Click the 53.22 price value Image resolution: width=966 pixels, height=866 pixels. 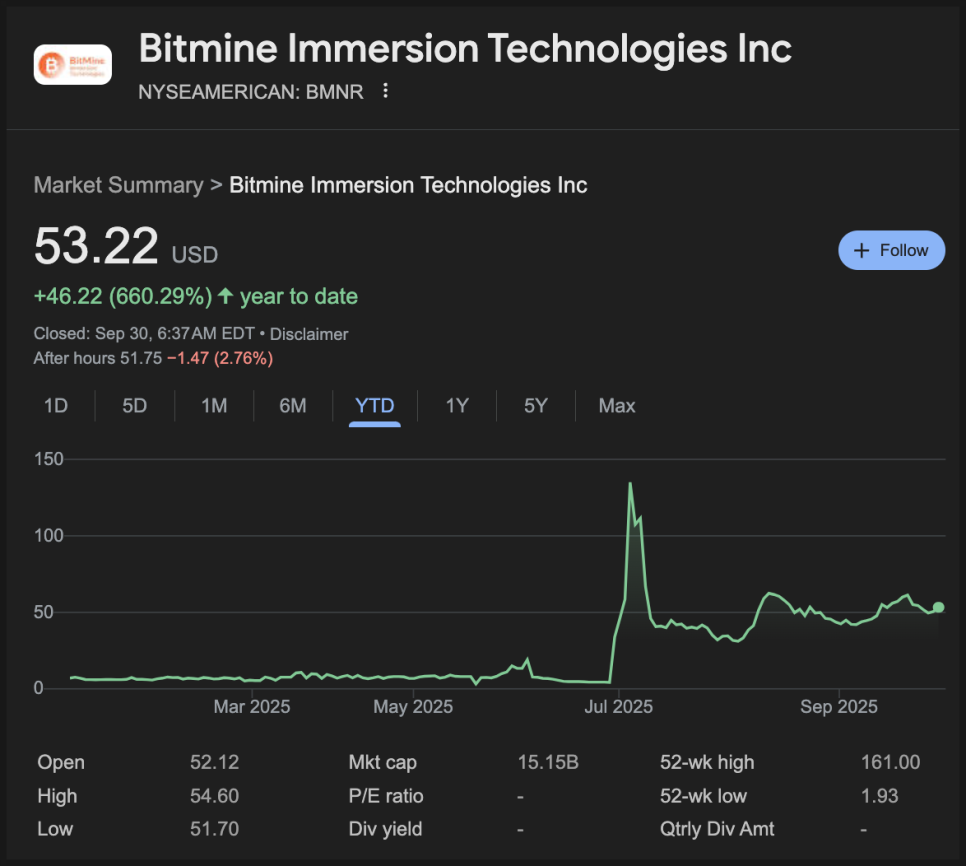pos(96,246)
